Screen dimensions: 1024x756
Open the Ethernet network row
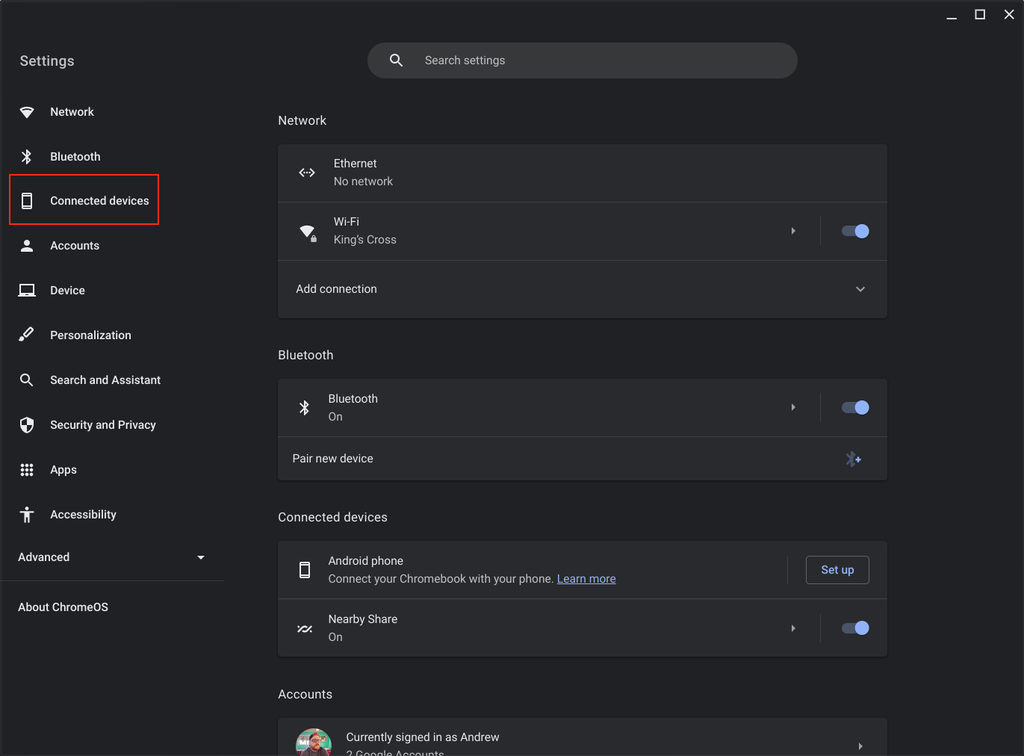582,173
